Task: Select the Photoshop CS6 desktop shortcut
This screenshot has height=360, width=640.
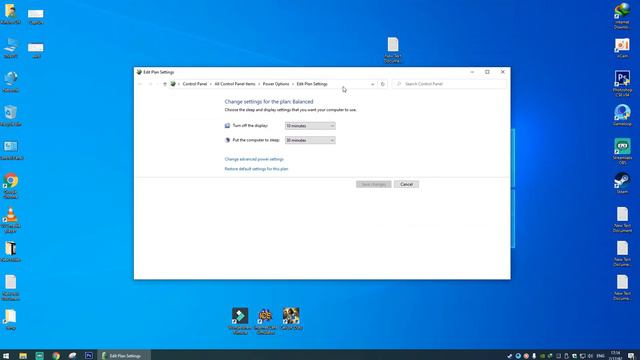Action: pos(622,83)
